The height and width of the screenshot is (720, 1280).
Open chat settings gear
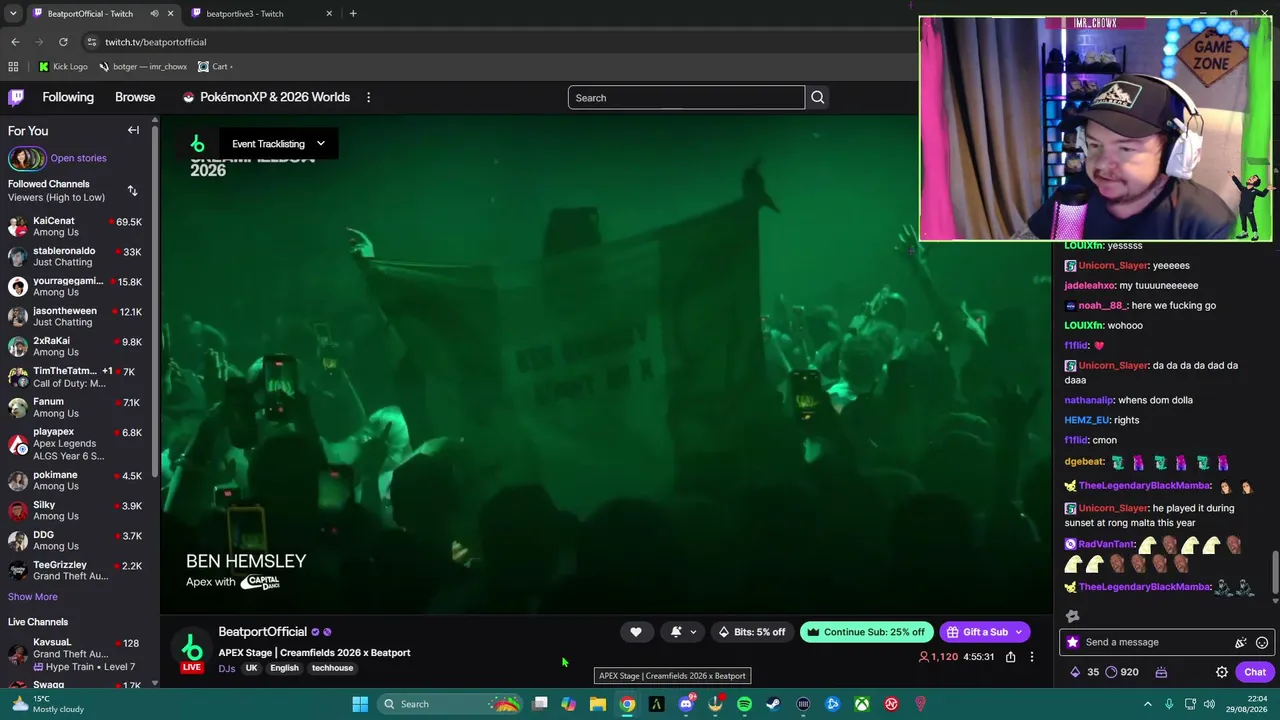point(1221,672)
